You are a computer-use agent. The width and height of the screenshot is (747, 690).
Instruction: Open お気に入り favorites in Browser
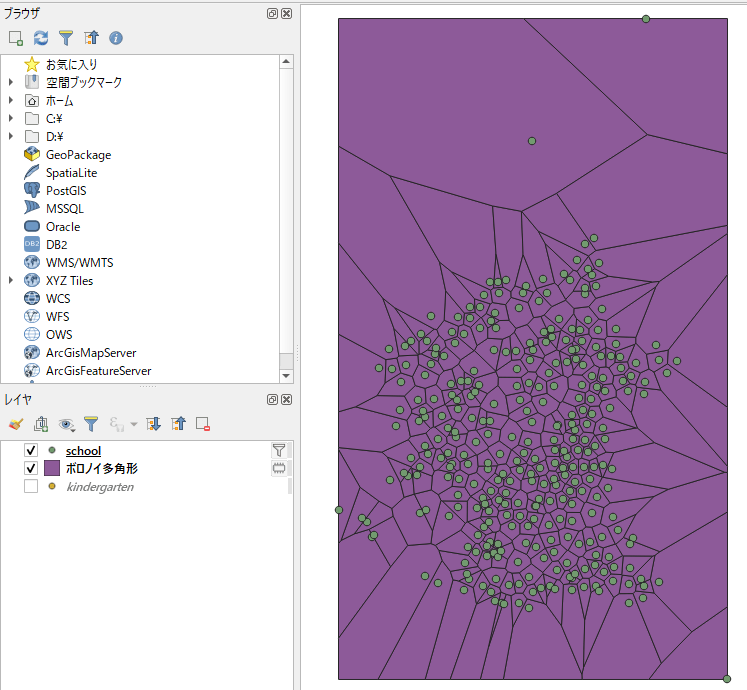coord(71,64)
